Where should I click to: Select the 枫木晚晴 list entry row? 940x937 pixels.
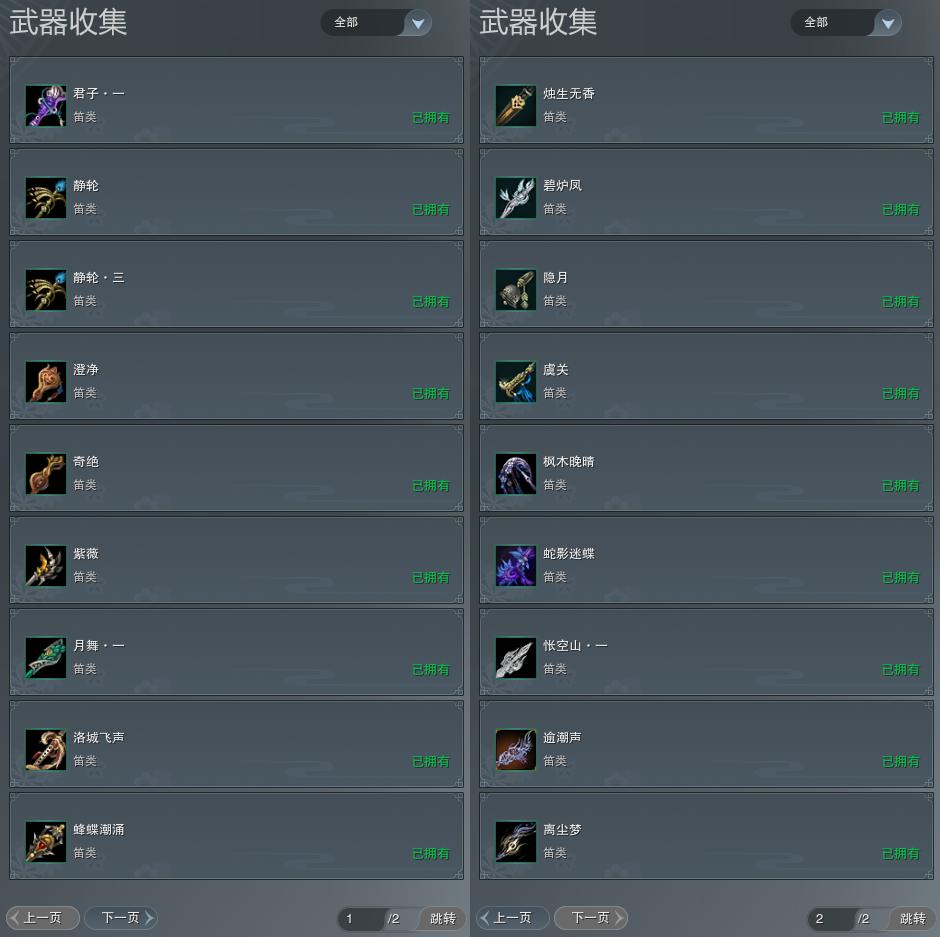click(x=706, y=468)
